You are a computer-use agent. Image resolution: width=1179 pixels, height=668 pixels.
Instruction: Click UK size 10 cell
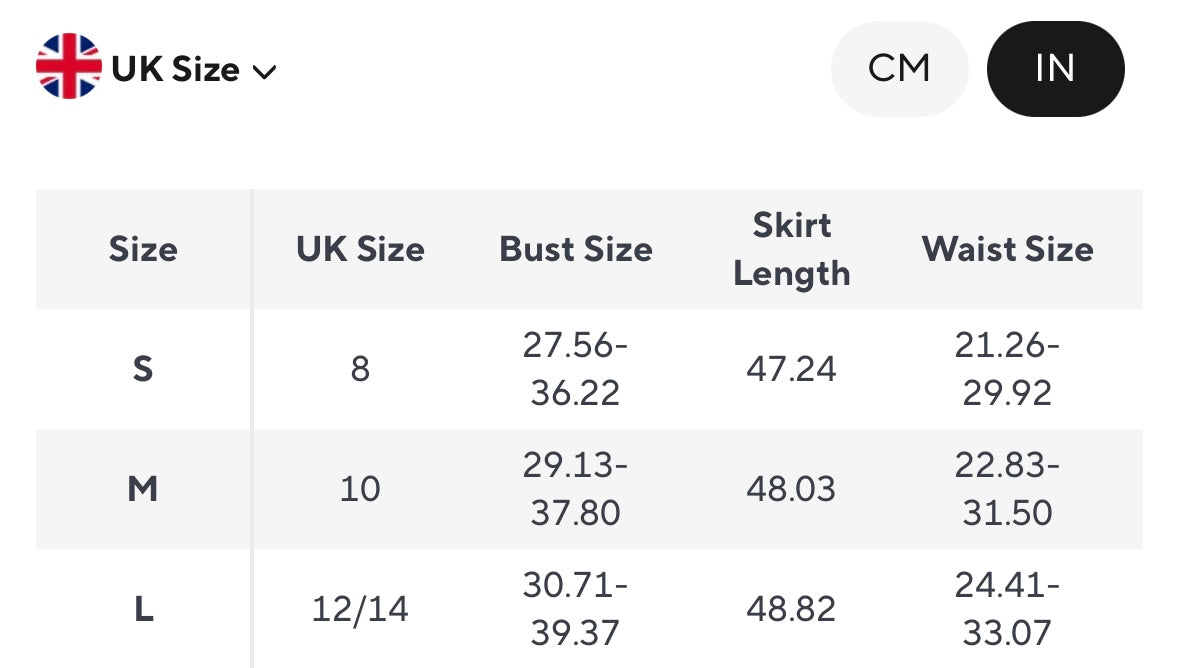pos(360,489)
